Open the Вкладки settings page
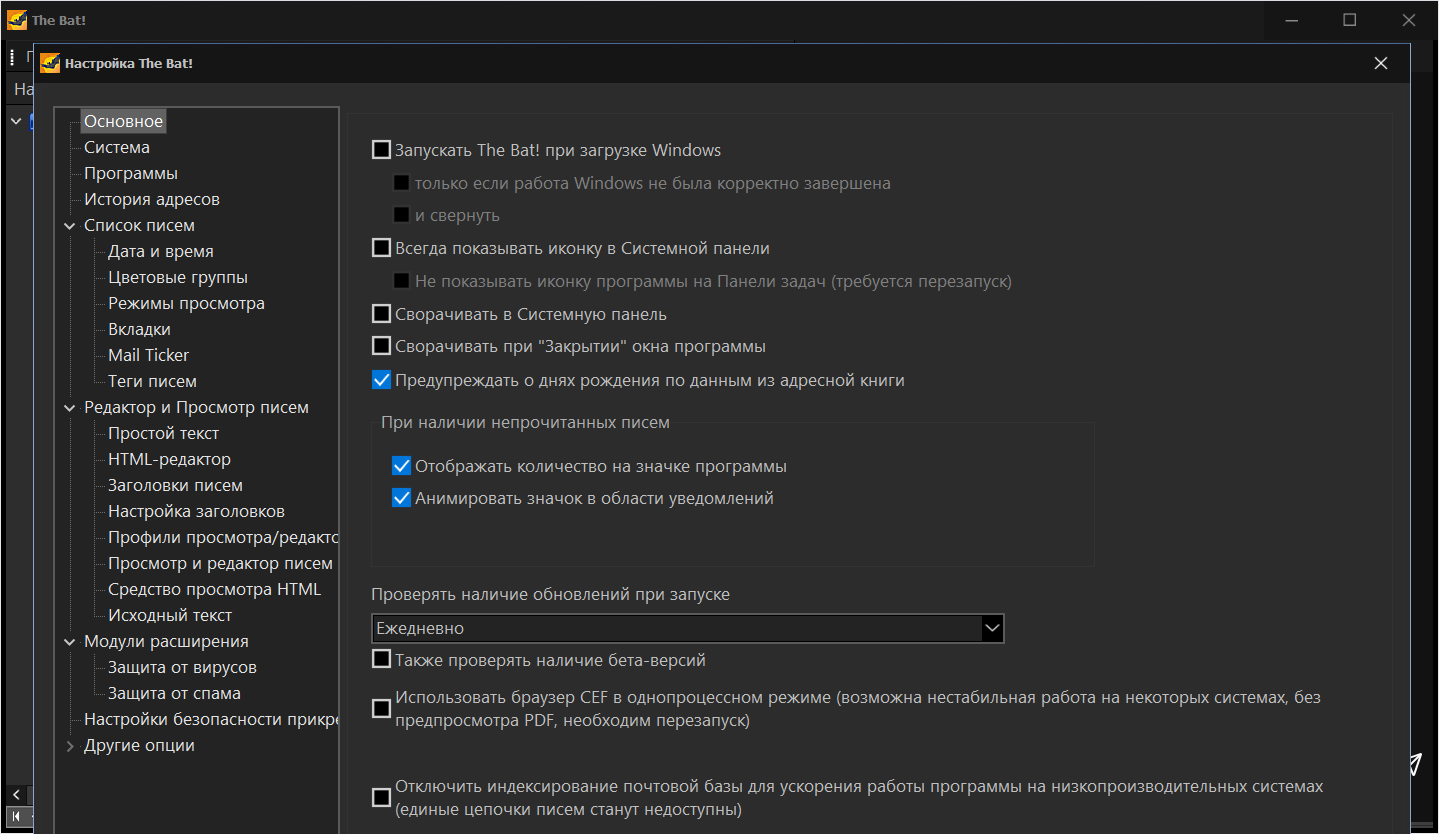Image resolution: width=1439 pixels, height=834 pixels. 139,329
